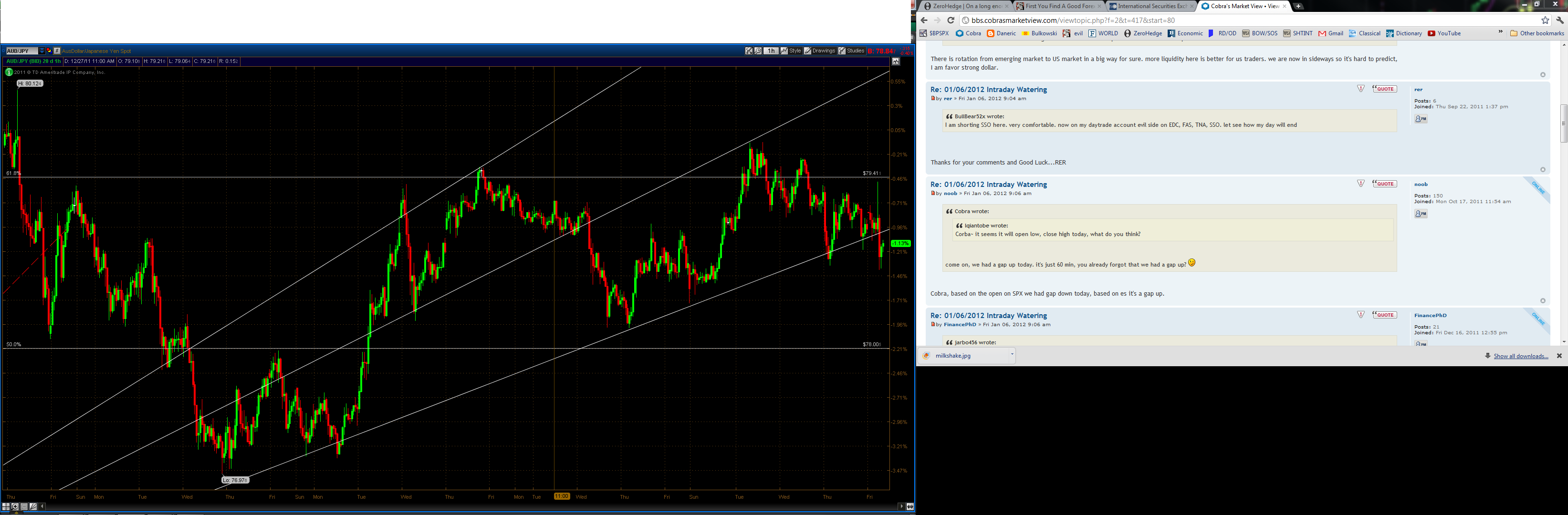Screen dimensions: 1568x515
Task: Click report icon on FinancePhD's post
Action: [1361, 315]
